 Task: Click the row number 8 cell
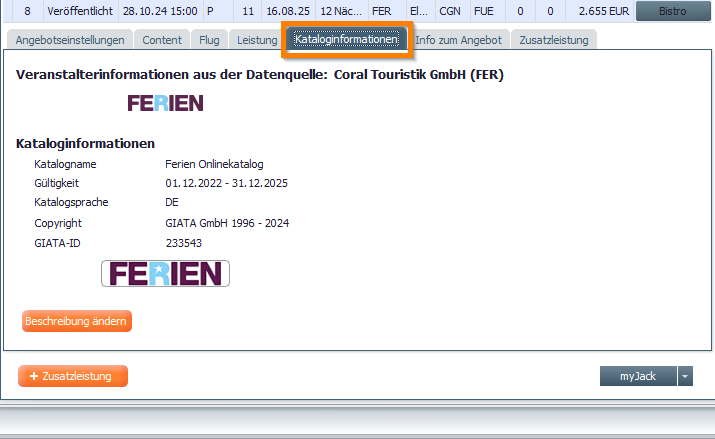coord(27,11)
